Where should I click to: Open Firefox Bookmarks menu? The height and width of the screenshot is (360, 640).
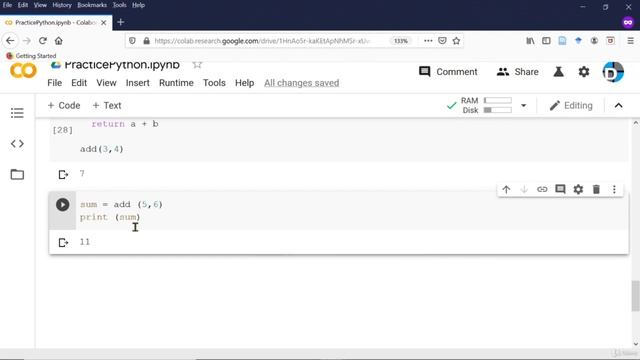point(92,5)
